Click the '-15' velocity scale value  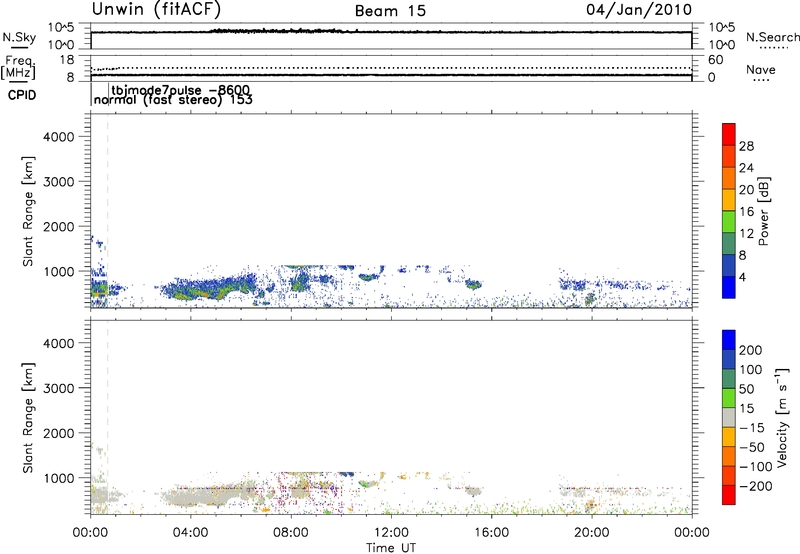coord(752,427)
